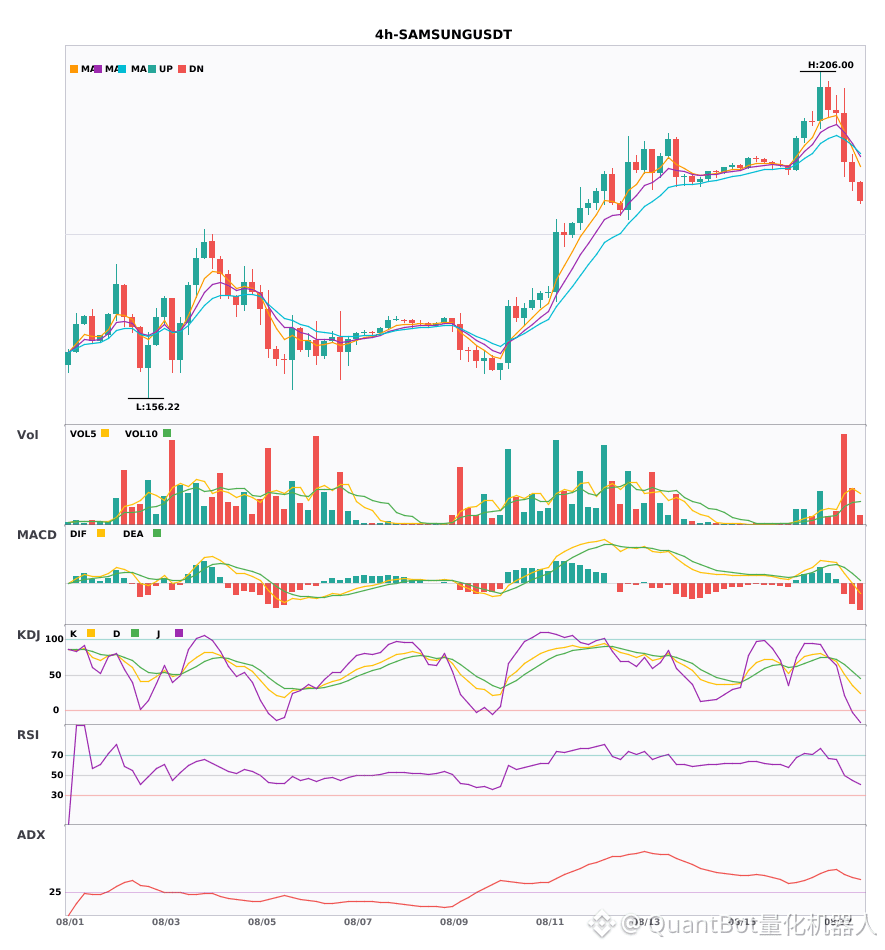Click the KDJ 50 level label

[x=55, y=675]
